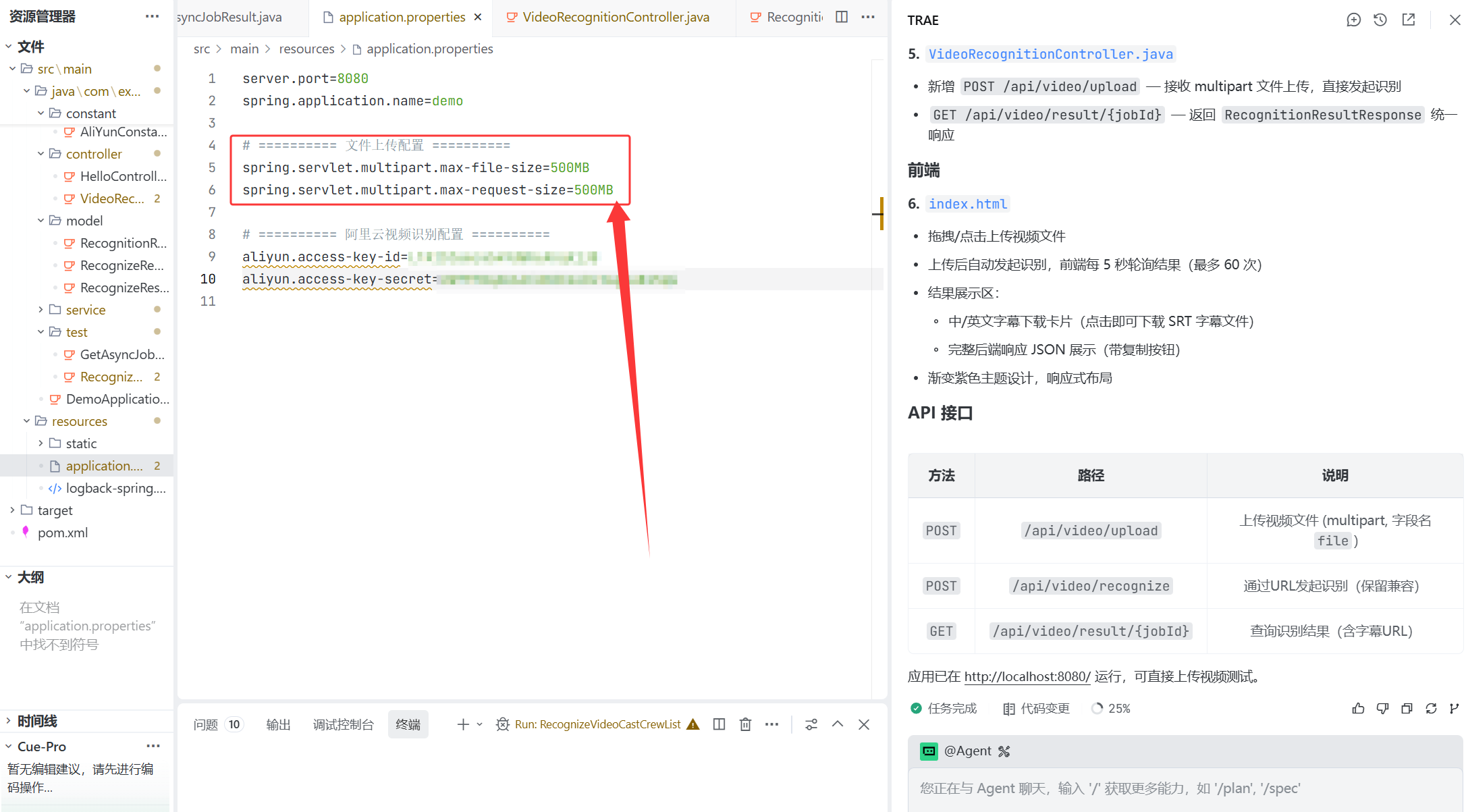The image size is (1466, 812).
Task: Switch to 输出 output tab
Action: [x=278, y=724]
